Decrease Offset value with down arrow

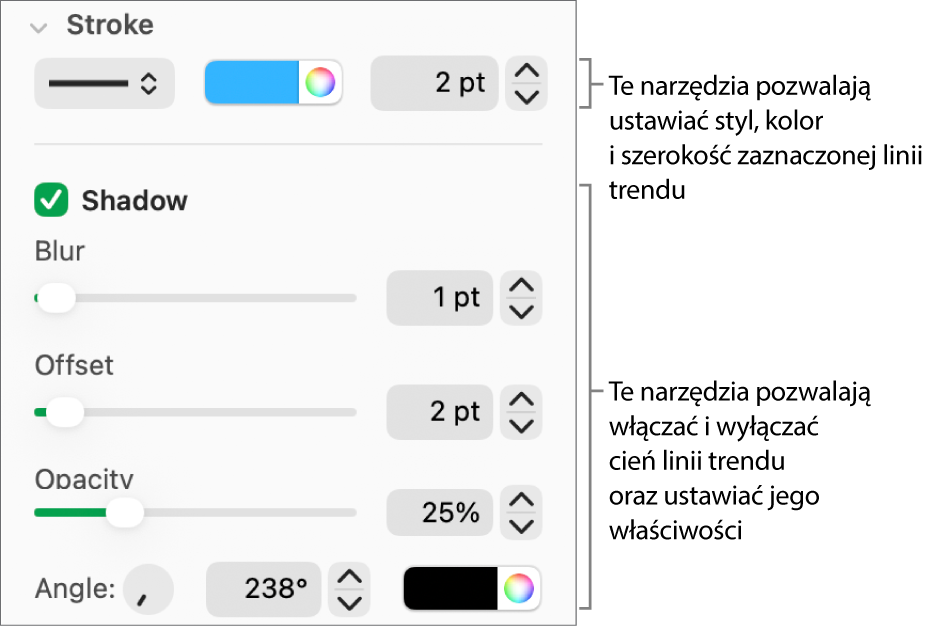(x=521, y=425)
